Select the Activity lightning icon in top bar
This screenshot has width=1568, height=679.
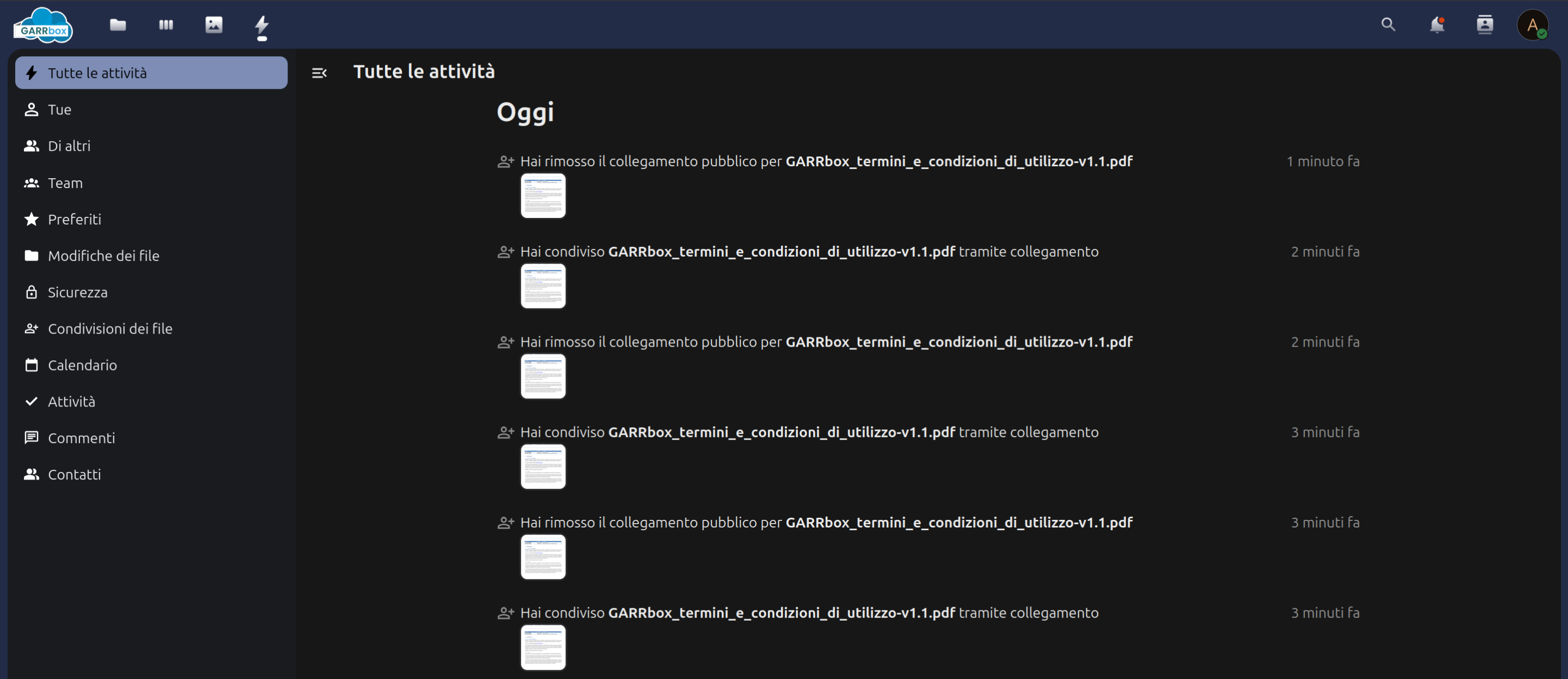(x=261, y=25)
